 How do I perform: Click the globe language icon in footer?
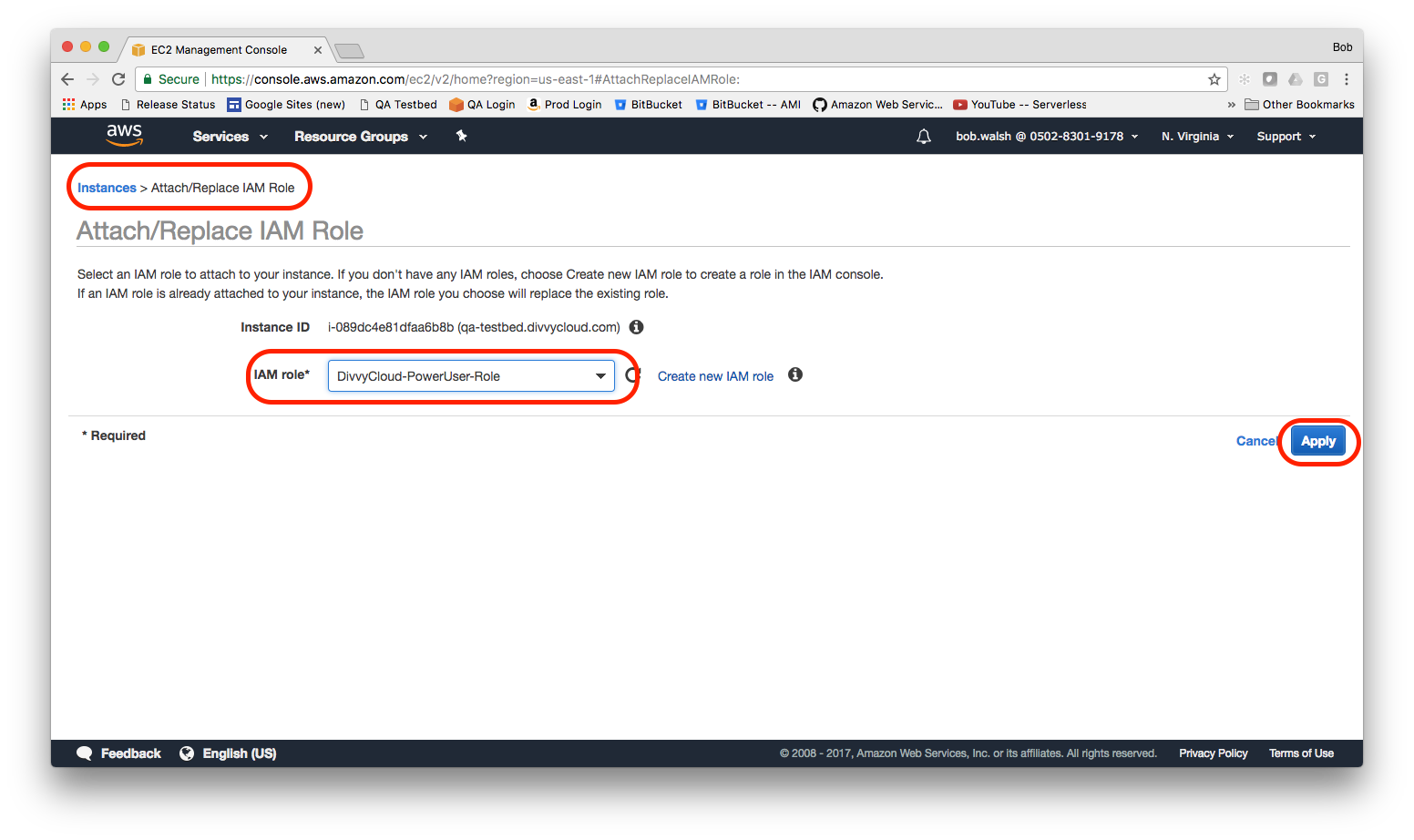pos(187,753)
